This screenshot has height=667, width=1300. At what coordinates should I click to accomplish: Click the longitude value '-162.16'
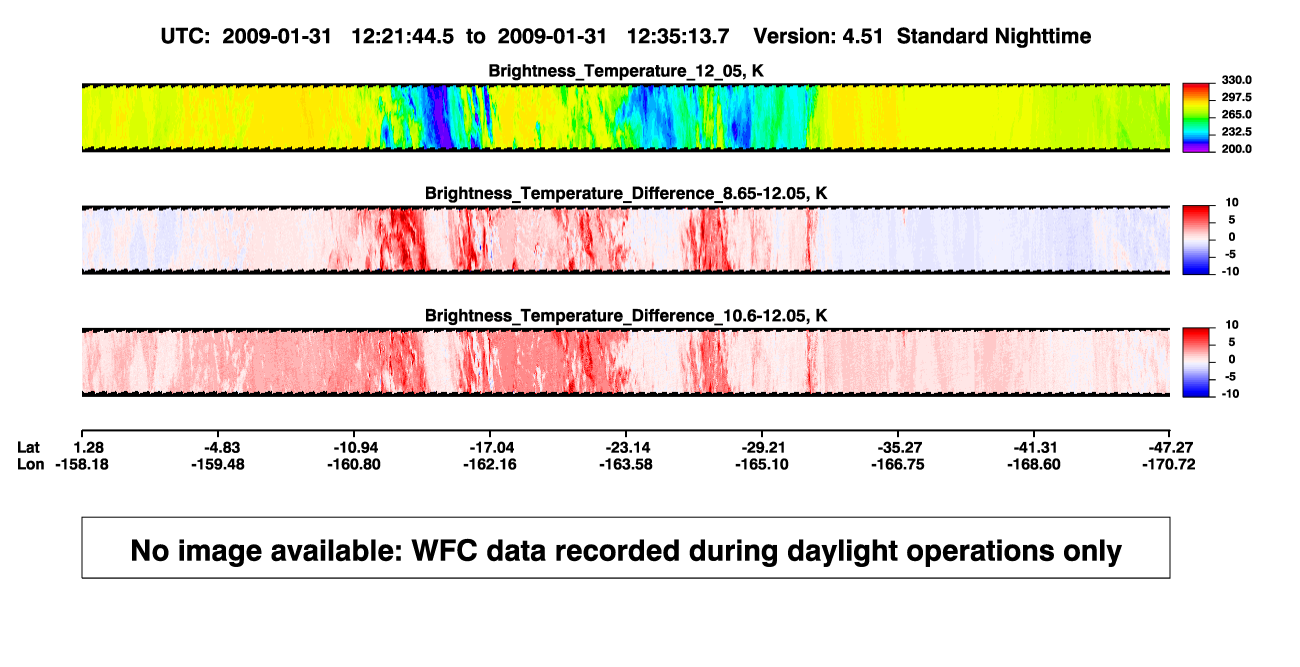(x=489, y=464)
